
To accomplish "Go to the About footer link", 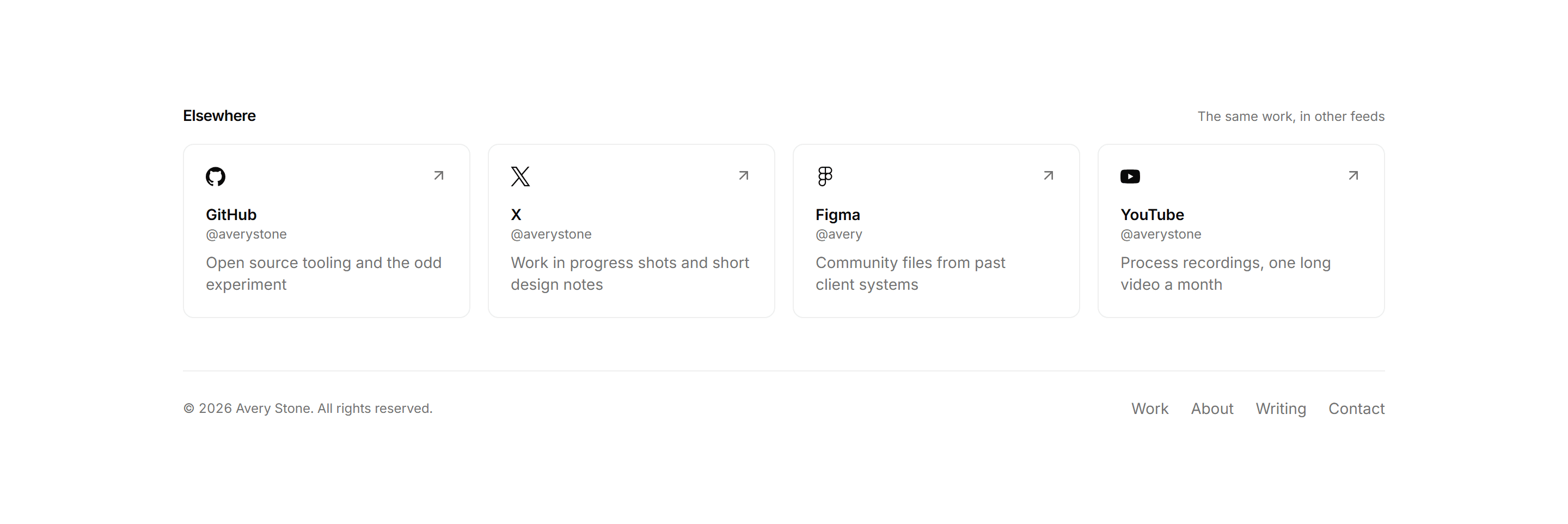I will [1212, 408].
